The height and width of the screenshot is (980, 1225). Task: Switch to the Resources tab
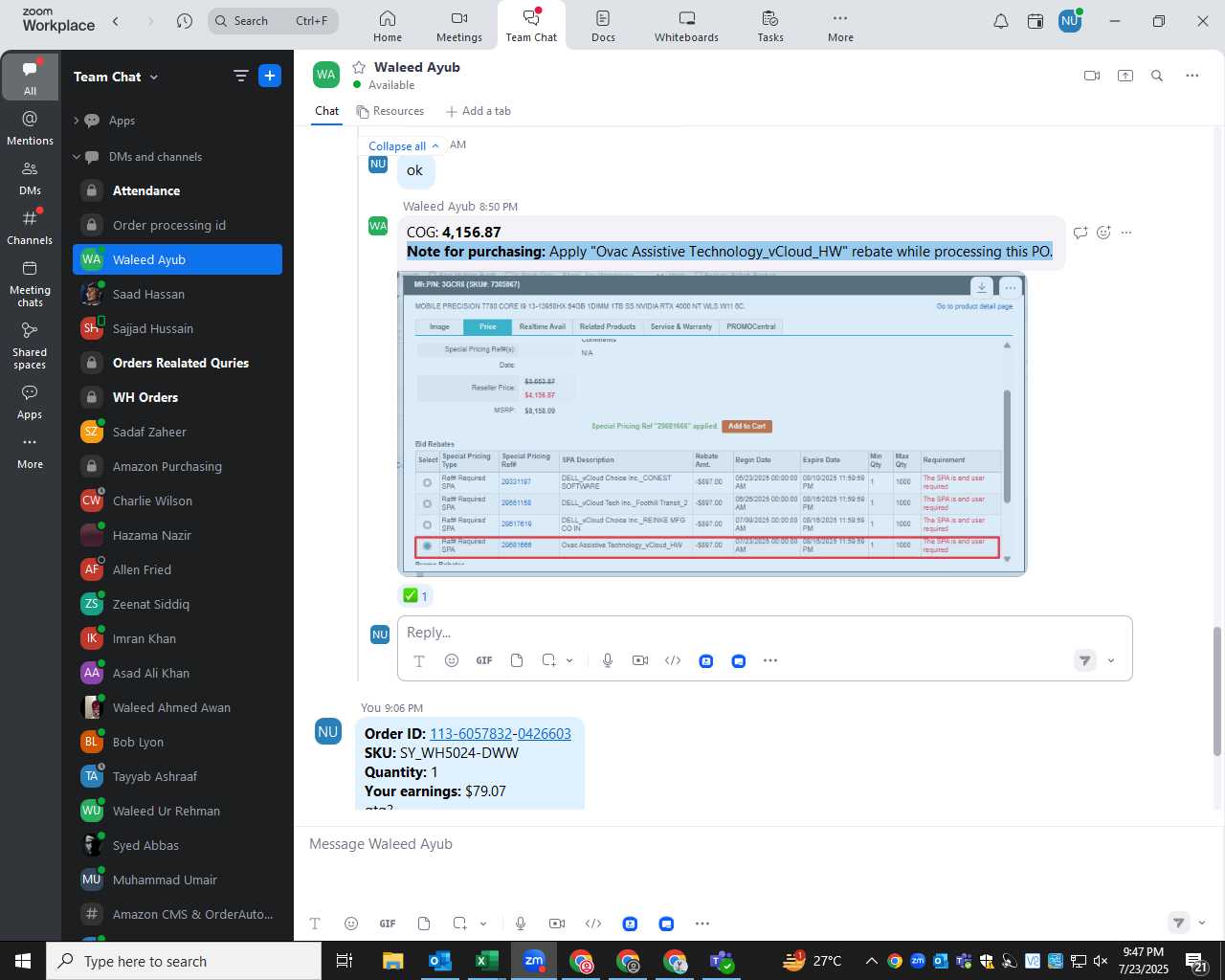coord(390,111)
